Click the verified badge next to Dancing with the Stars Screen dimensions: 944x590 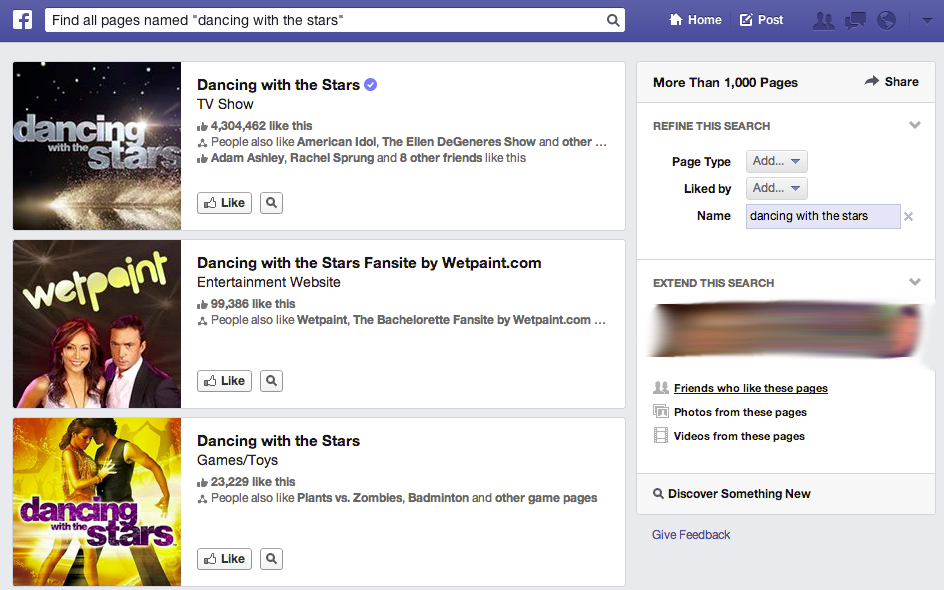click(371, 85)
